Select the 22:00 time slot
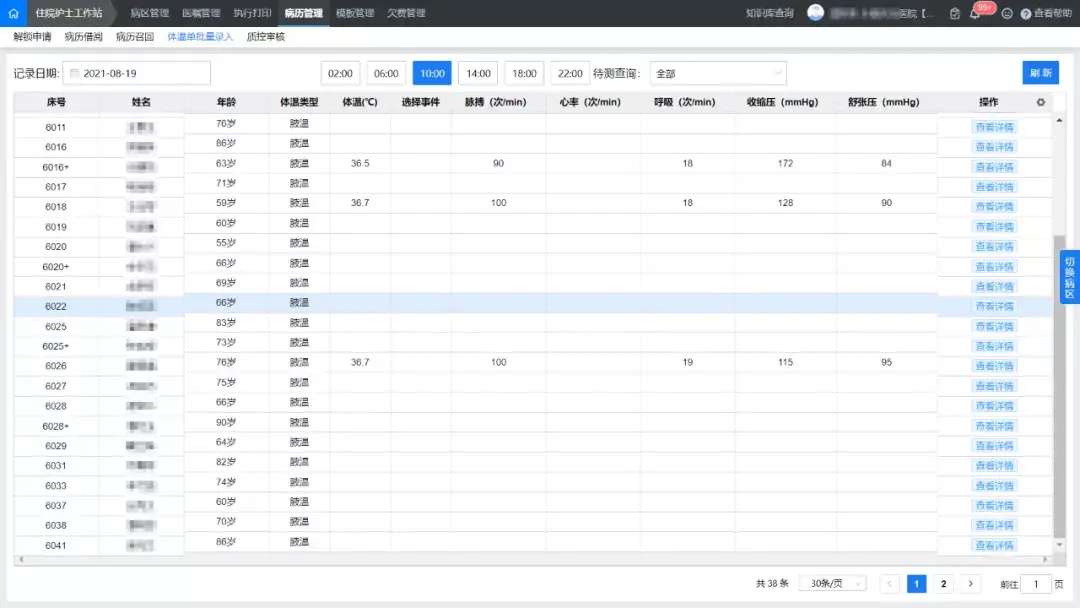 [570, 74]
